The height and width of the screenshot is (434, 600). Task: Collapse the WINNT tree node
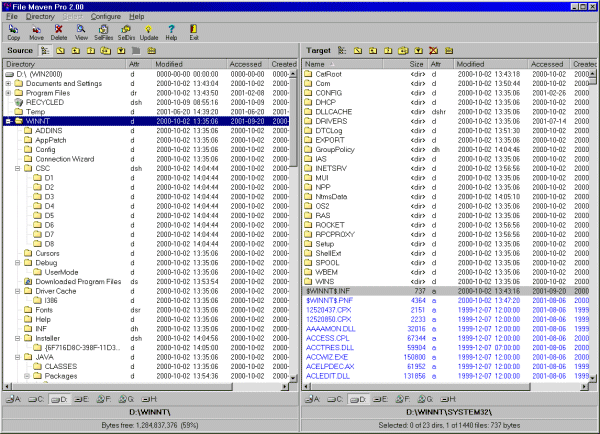[8, 121]
